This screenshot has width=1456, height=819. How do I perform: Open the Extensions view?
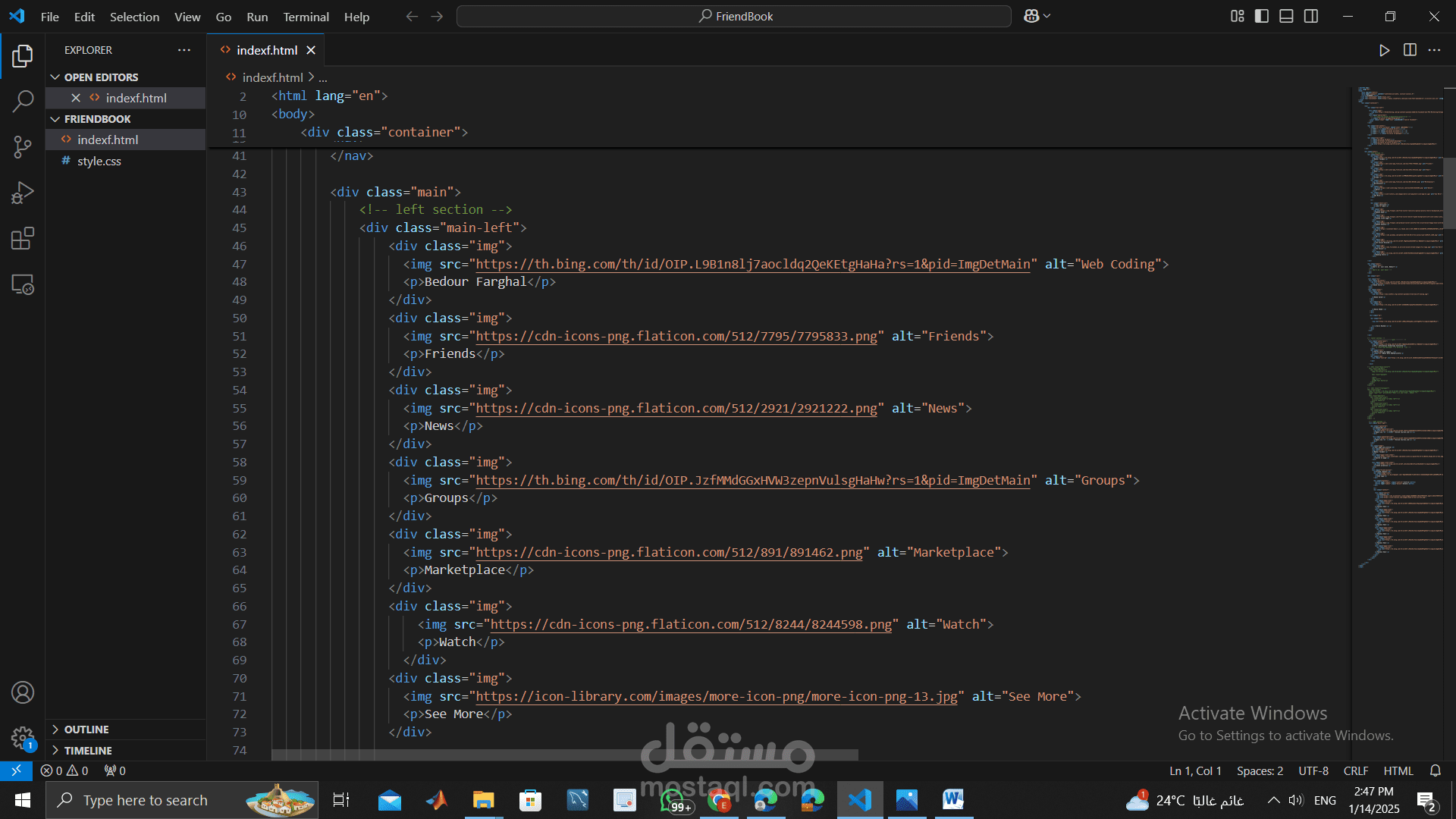tap(23, 239)
